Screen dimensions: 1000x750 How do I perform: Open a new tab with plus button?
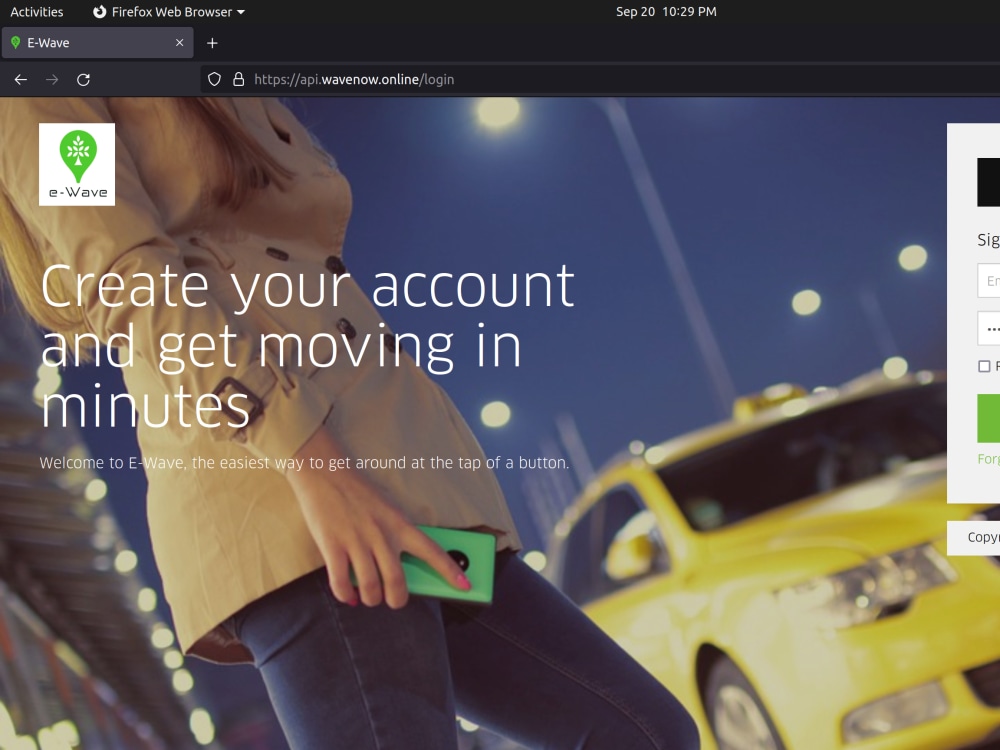[x=212, y=43]
